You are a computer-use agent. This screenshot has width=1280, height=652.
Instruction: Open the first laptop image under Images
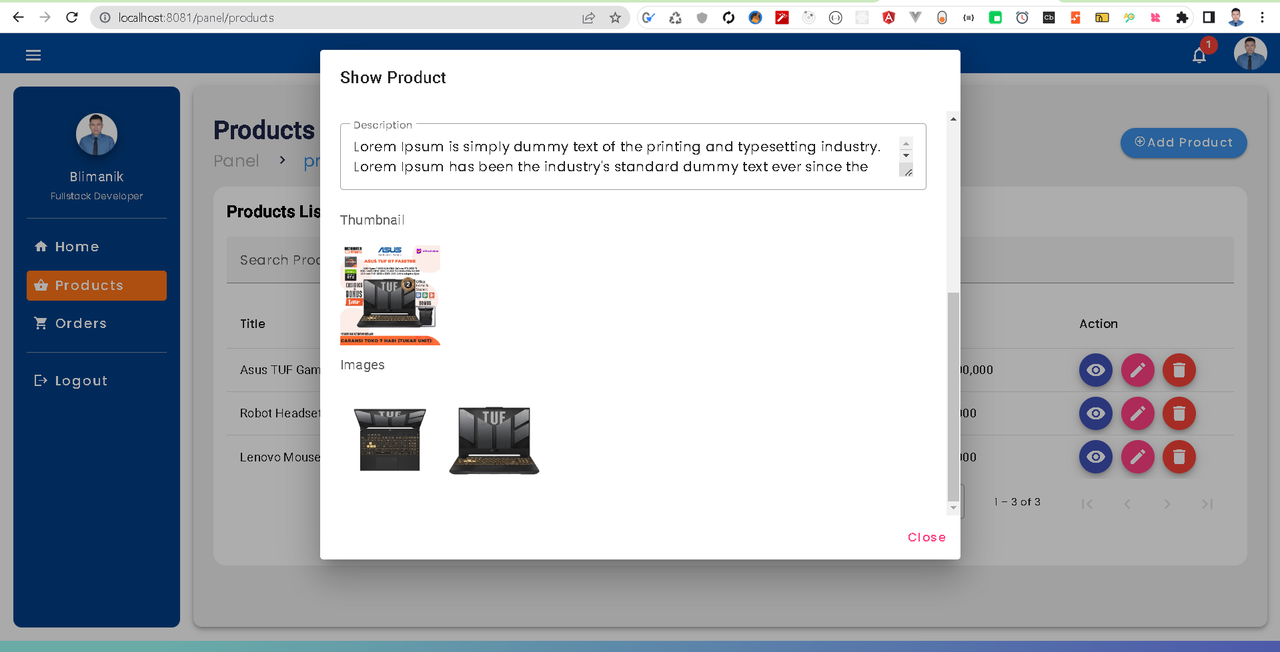coord(390,439)
